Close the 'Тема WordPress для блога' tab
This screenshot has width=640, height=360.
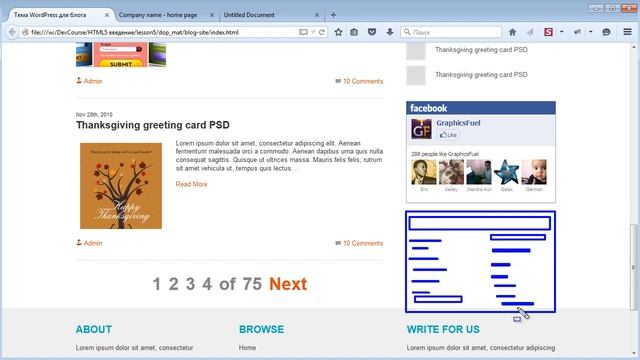click(x=107, y=15)
